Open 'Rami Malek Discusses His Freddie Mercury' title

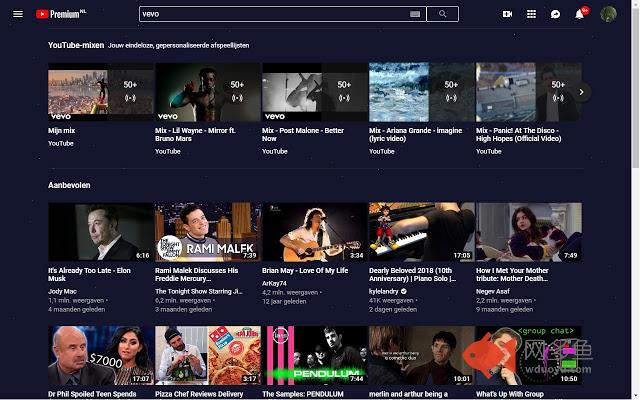click(196, 274)
